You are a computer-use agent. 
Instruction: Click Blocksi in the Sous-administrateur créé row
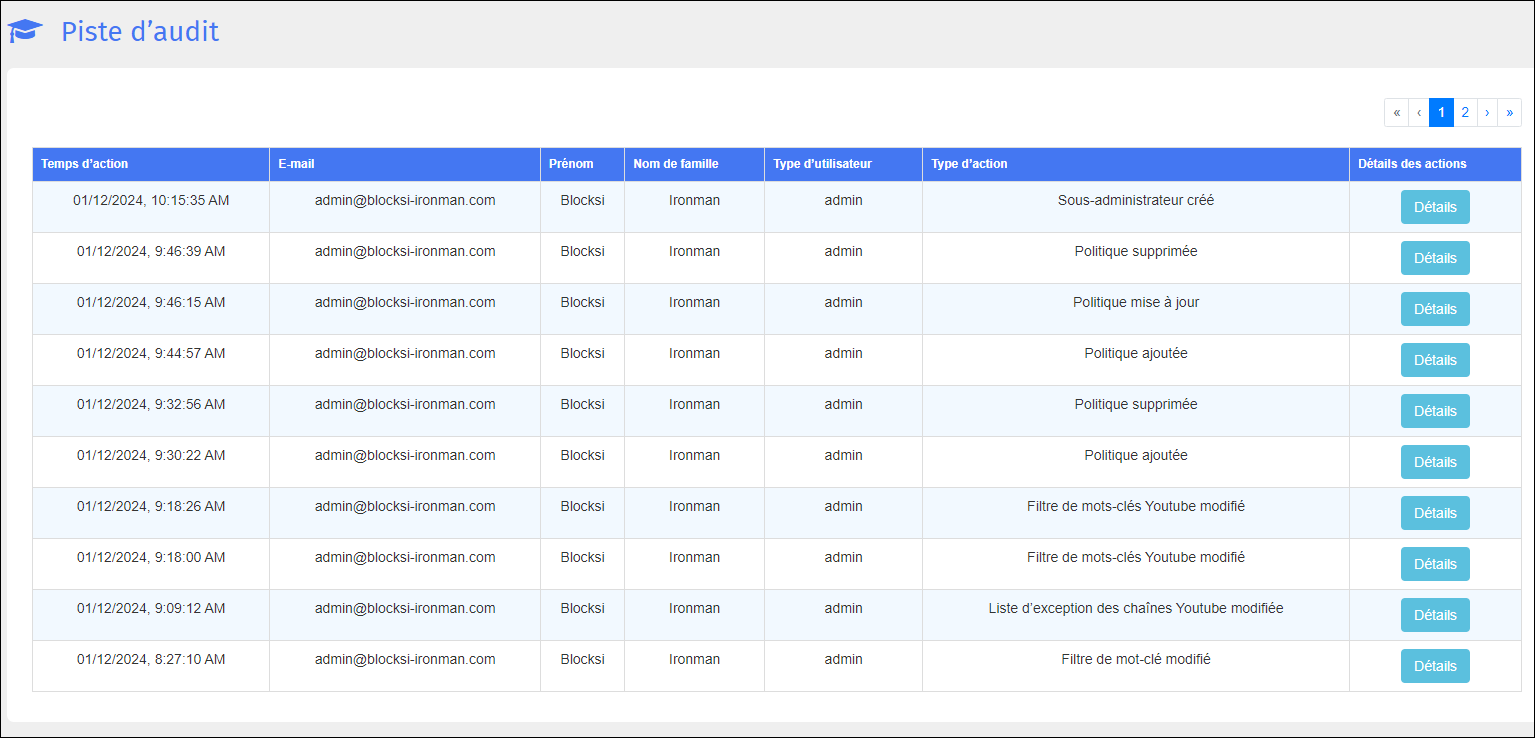583,200
